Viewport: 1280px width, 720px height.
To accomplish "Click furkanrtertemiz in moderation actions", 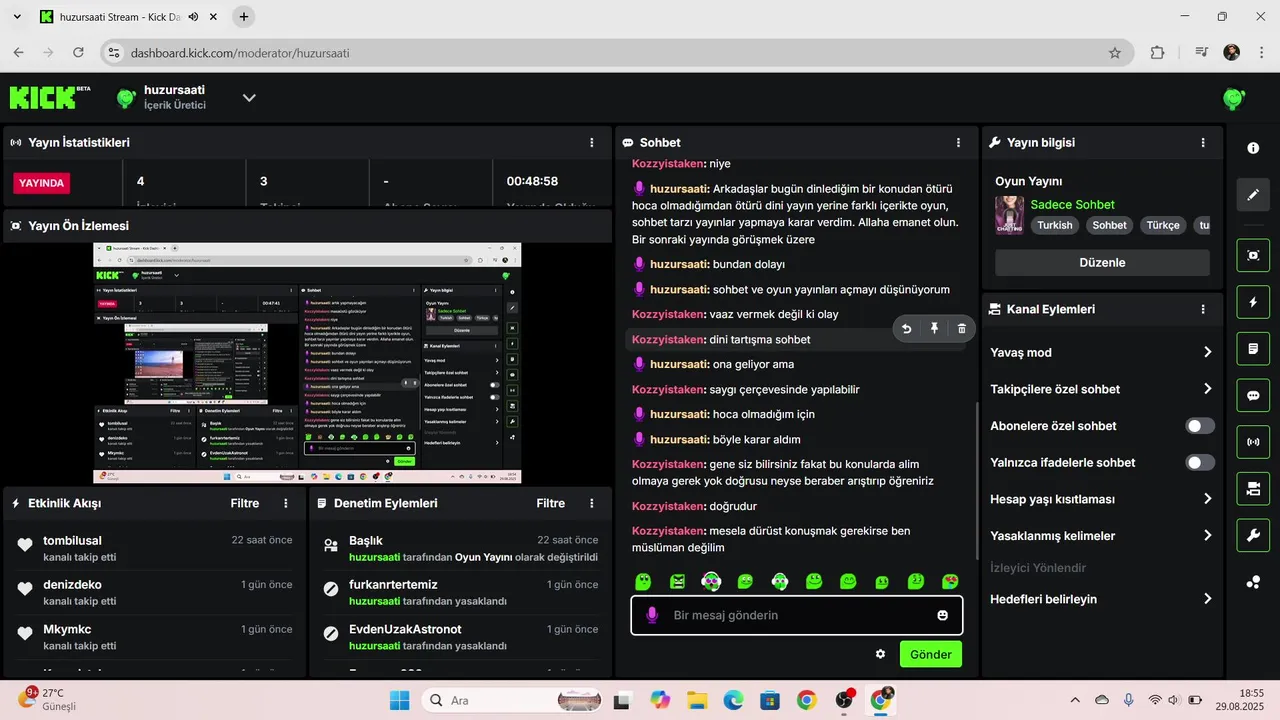I will point(393,585).
